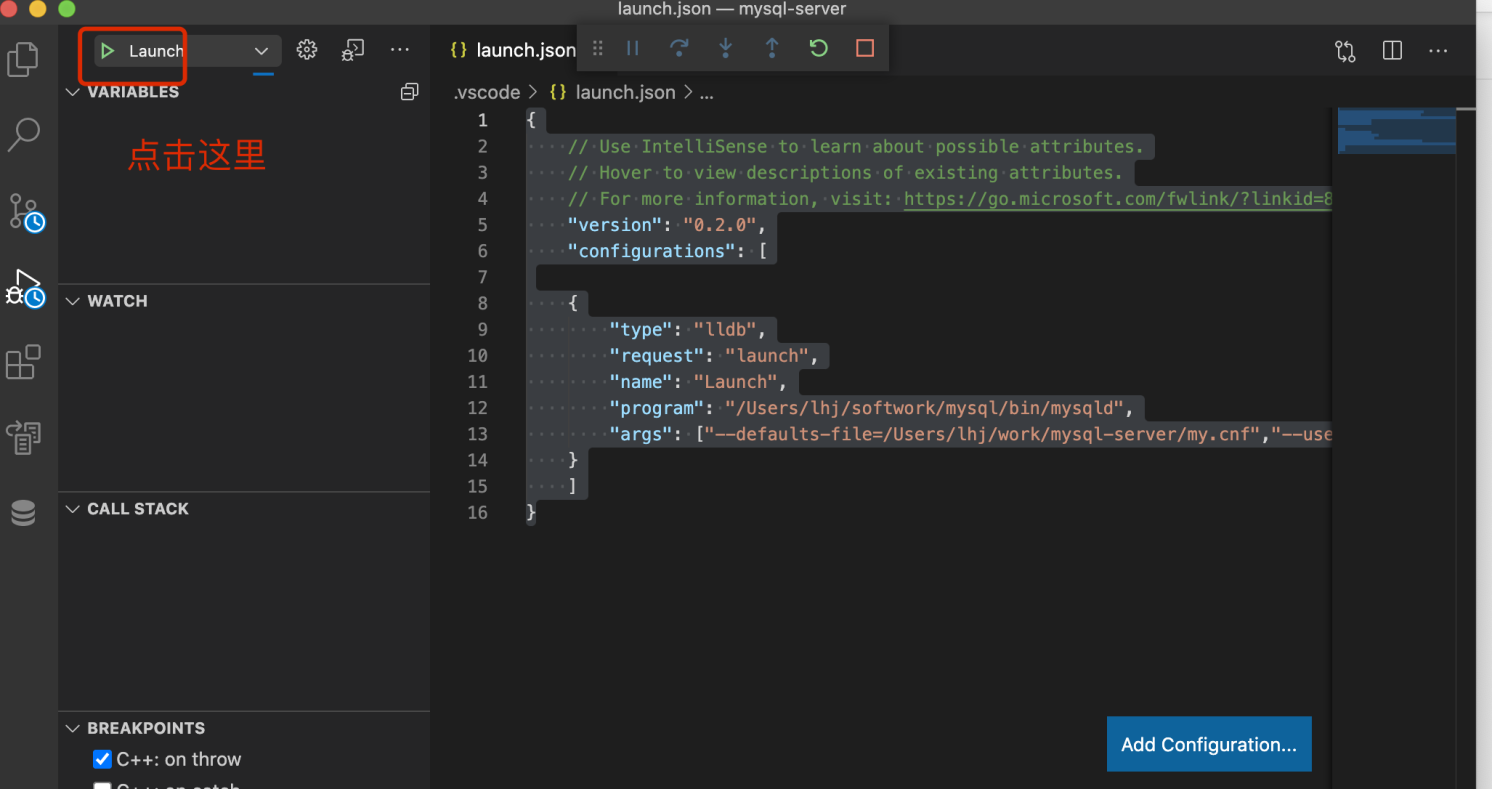Image resolution: width=1492 pixels, height=789 pixels.
Task: Click the minimap highlighted region
Action: click(1397, 131)
